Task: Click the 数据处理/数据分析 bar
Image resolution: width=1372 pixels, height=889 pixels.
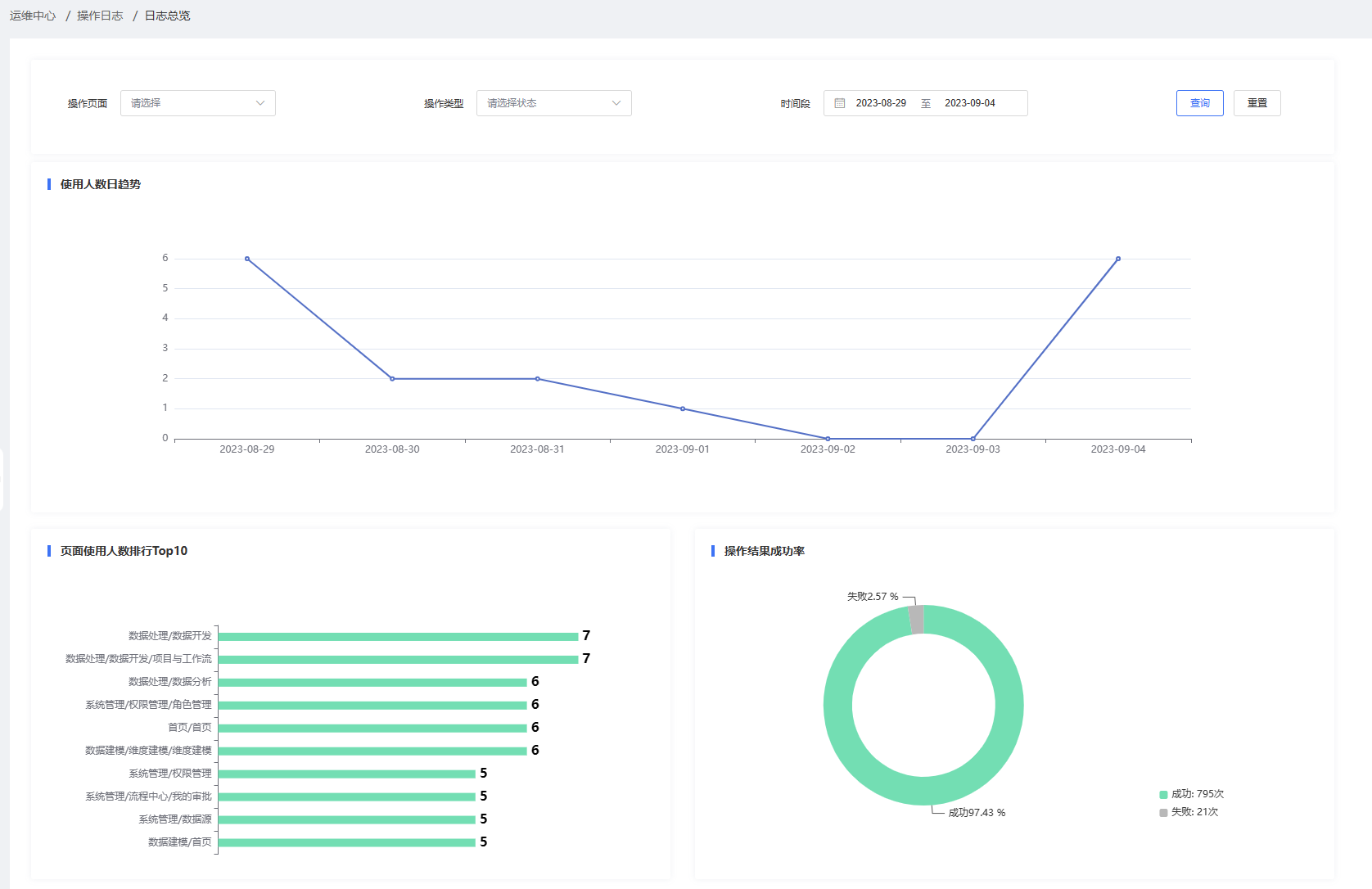Action: 372,683
